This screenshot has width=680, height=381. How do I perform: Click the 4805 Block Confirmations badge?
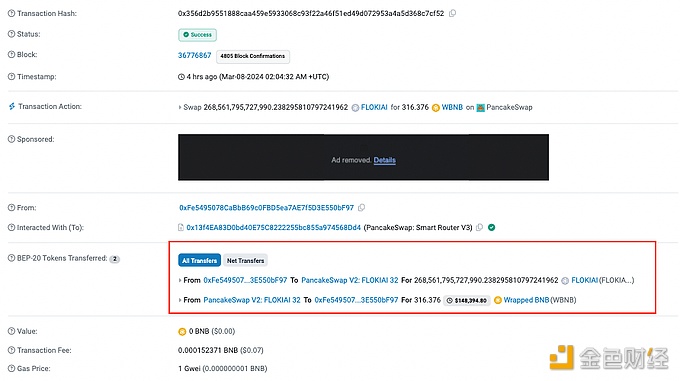pos(253,56)
